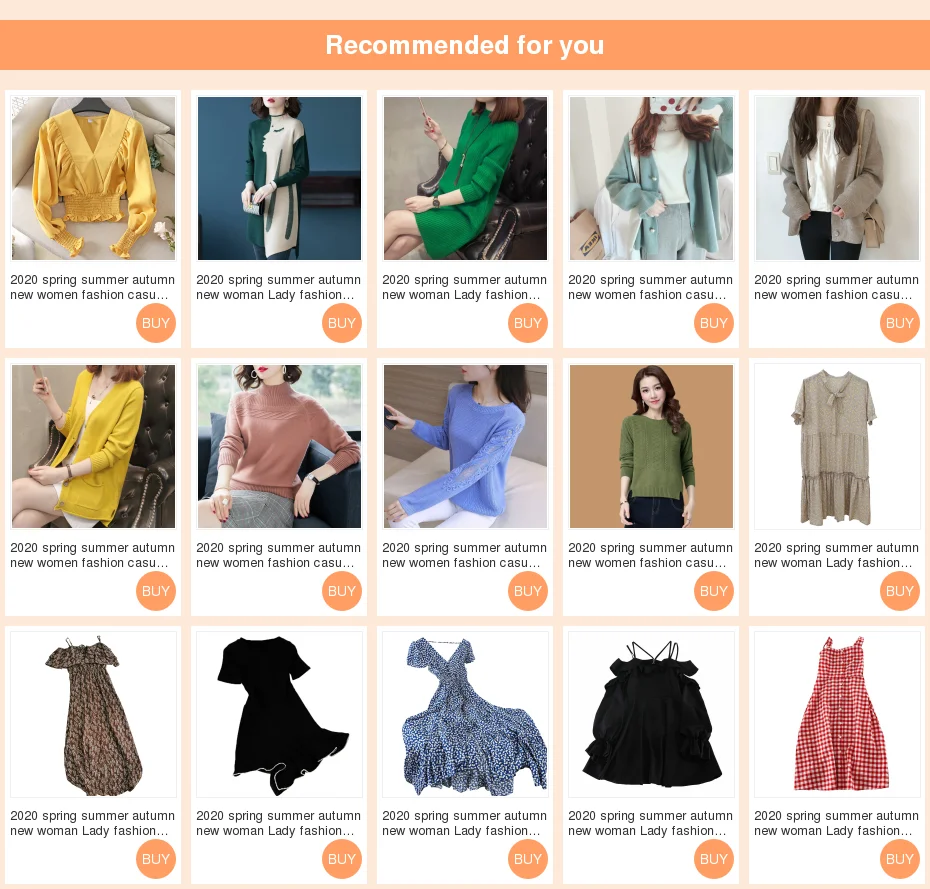
Task: Click BUY under the pink turtleneck sweater
Action: 342,591
